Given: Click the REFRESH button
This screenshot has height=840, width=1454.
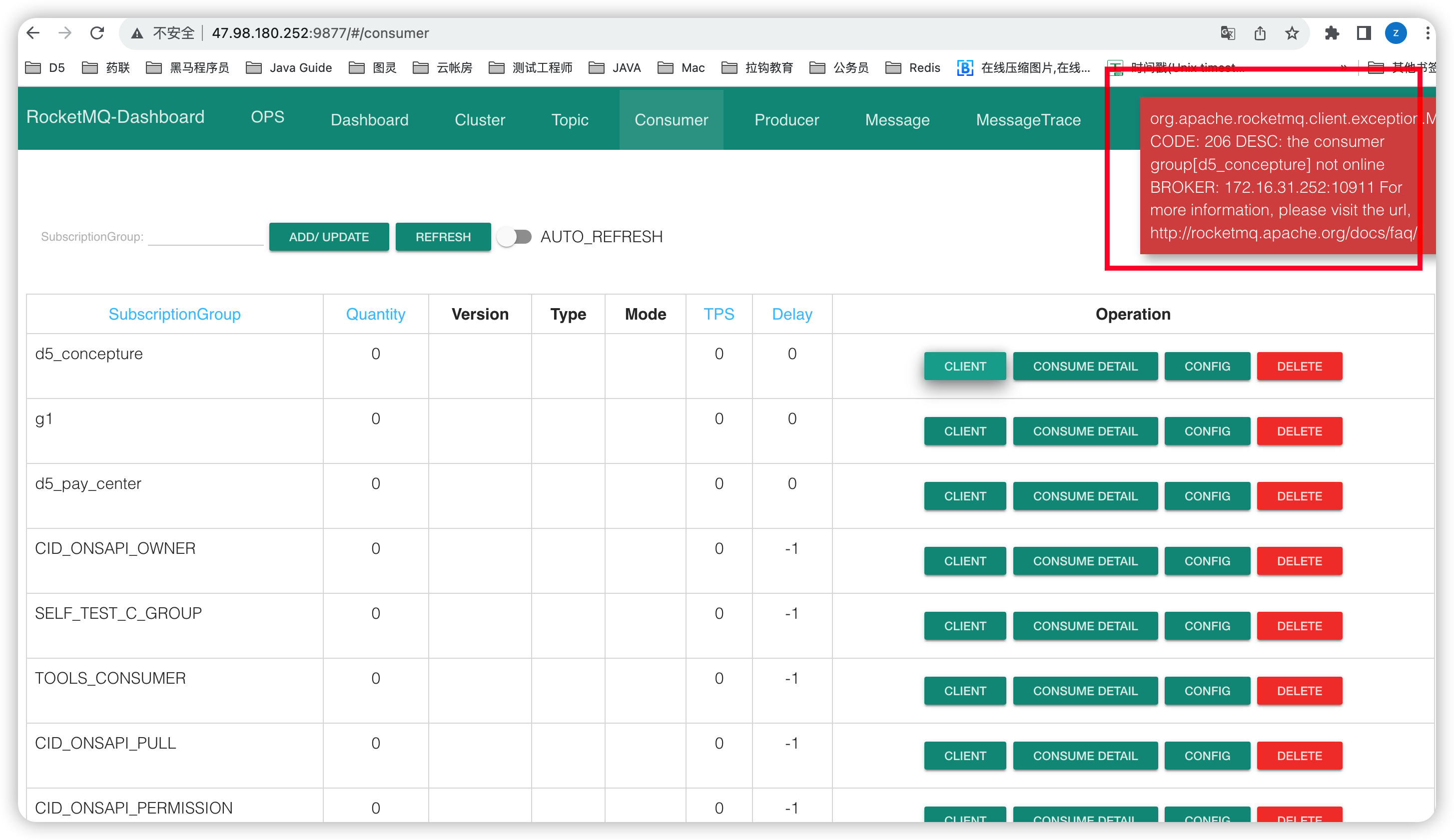Looking at the screenshot, I should [x=443, y=237].
